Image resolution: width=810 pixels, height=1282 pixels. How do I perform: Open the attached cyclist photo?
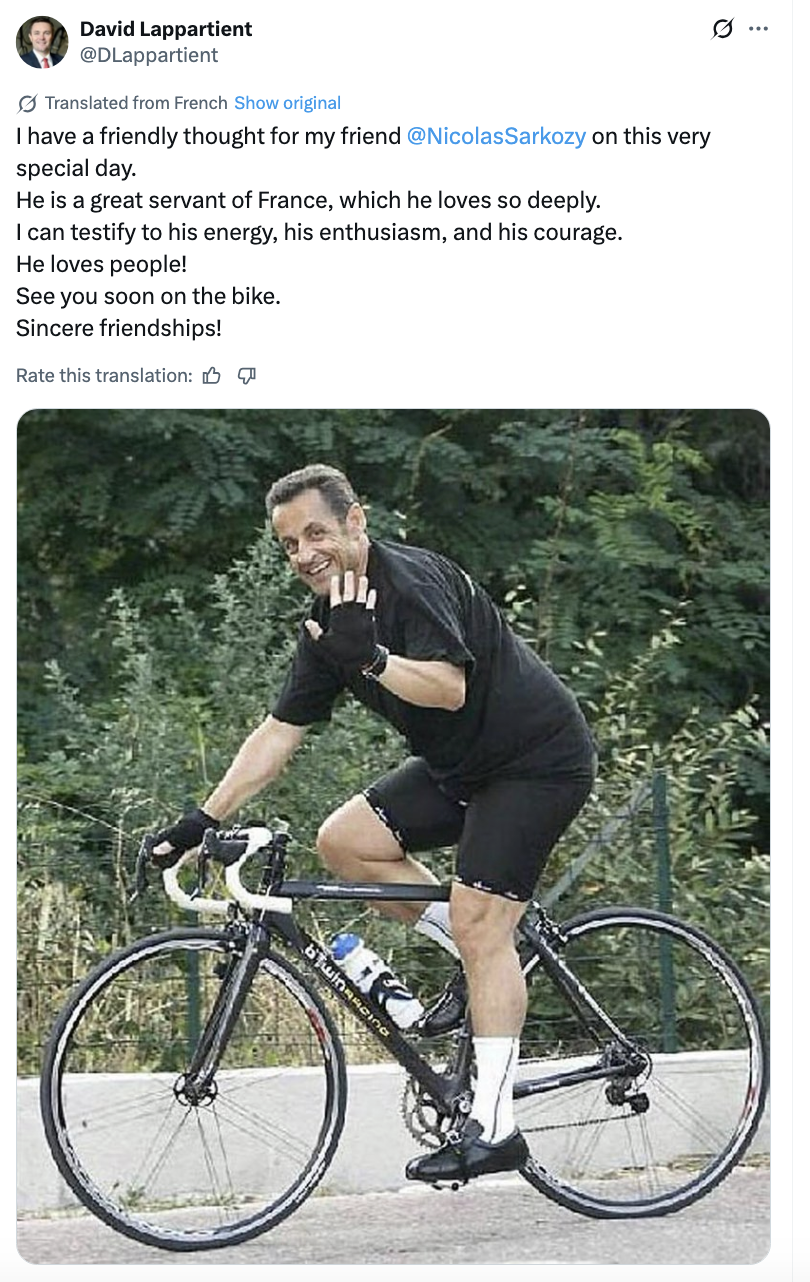click(393, 835)
